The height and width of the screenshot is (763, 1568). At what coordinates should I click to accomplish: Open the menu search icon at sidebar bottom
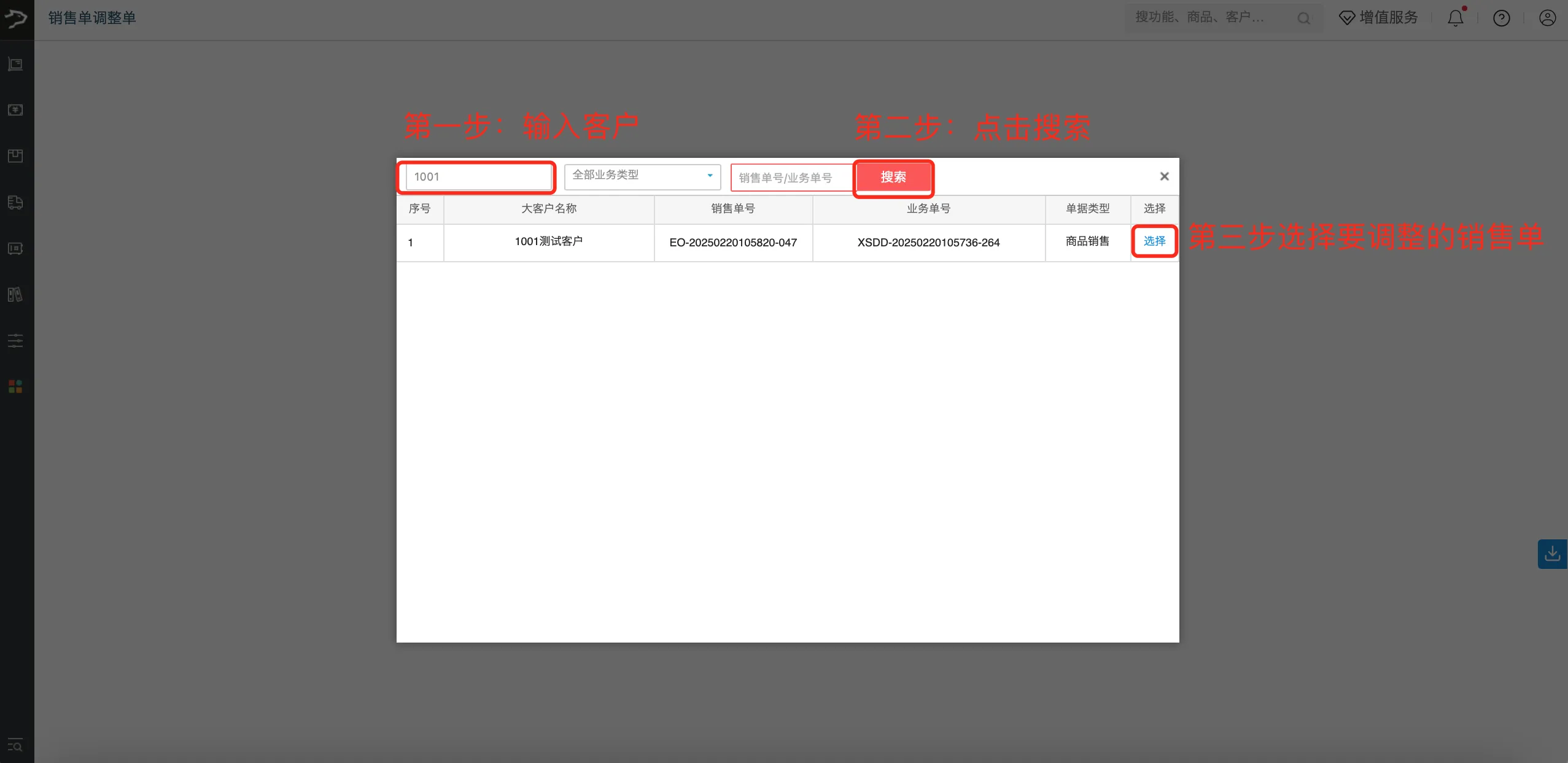15,746
